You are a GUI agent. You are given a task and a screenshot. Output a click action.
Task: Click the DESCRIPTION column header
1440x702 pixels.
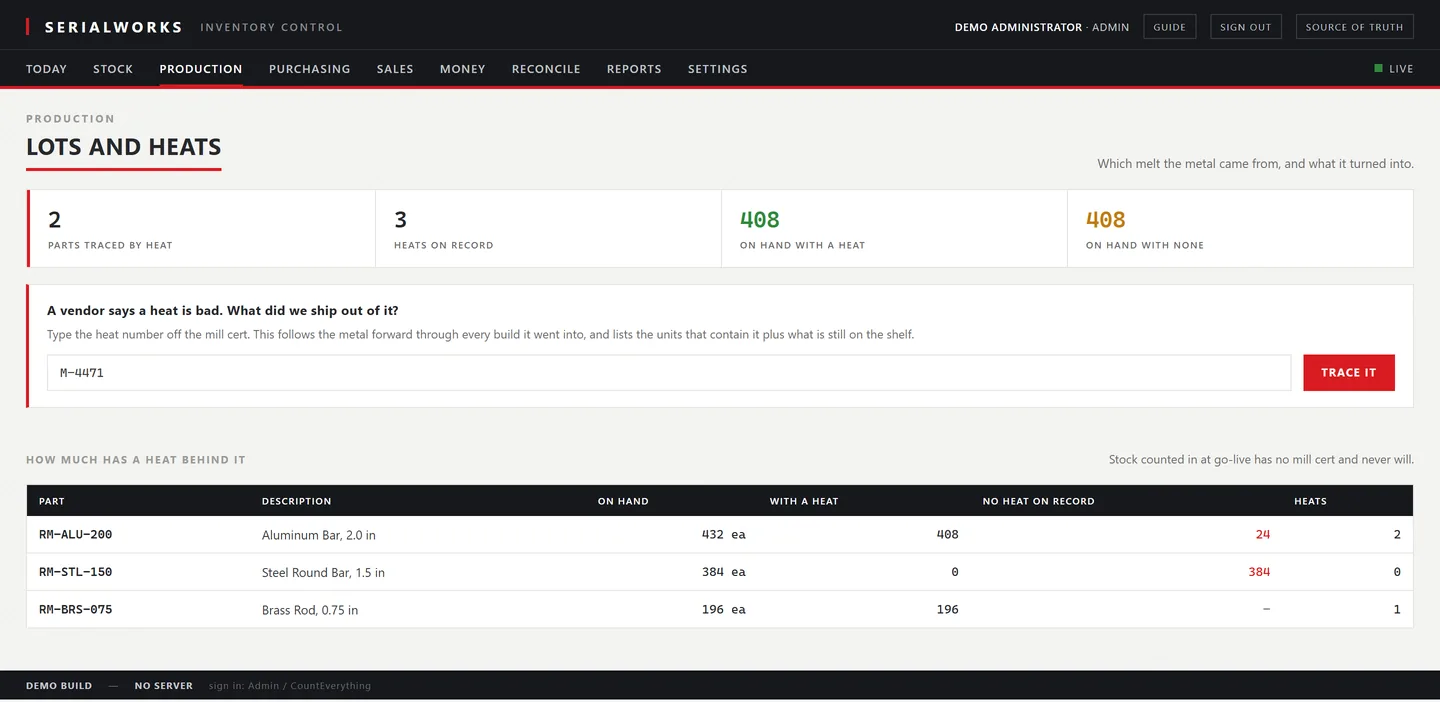click(297, 501)
